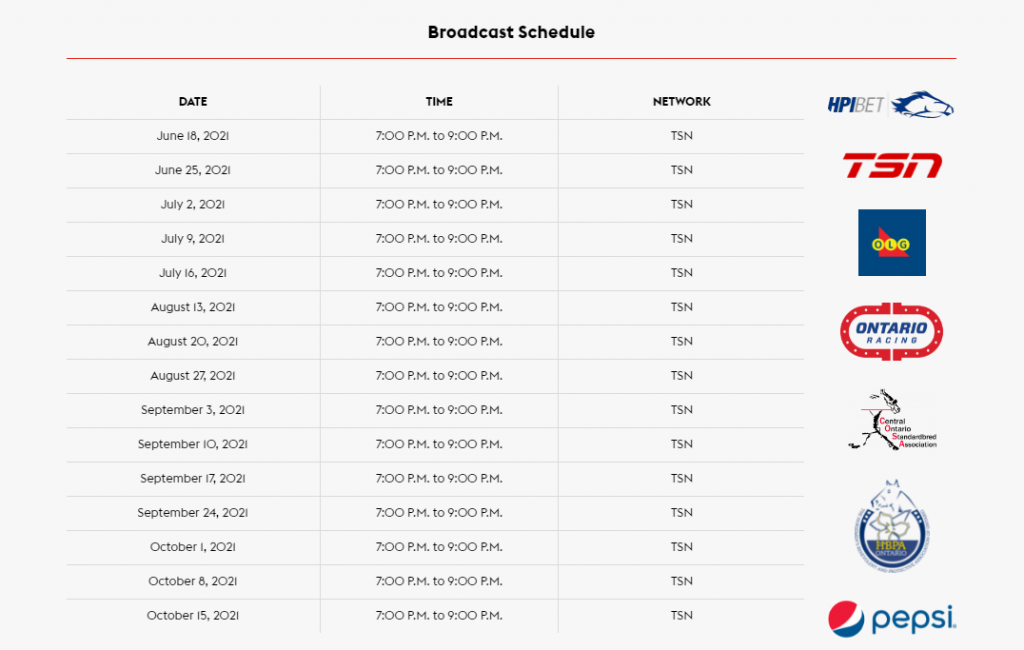Click the Broadcast Schedule heading
Image resolution: width=1024 pixels, height=650 pixels.
(x=511, y=32)
